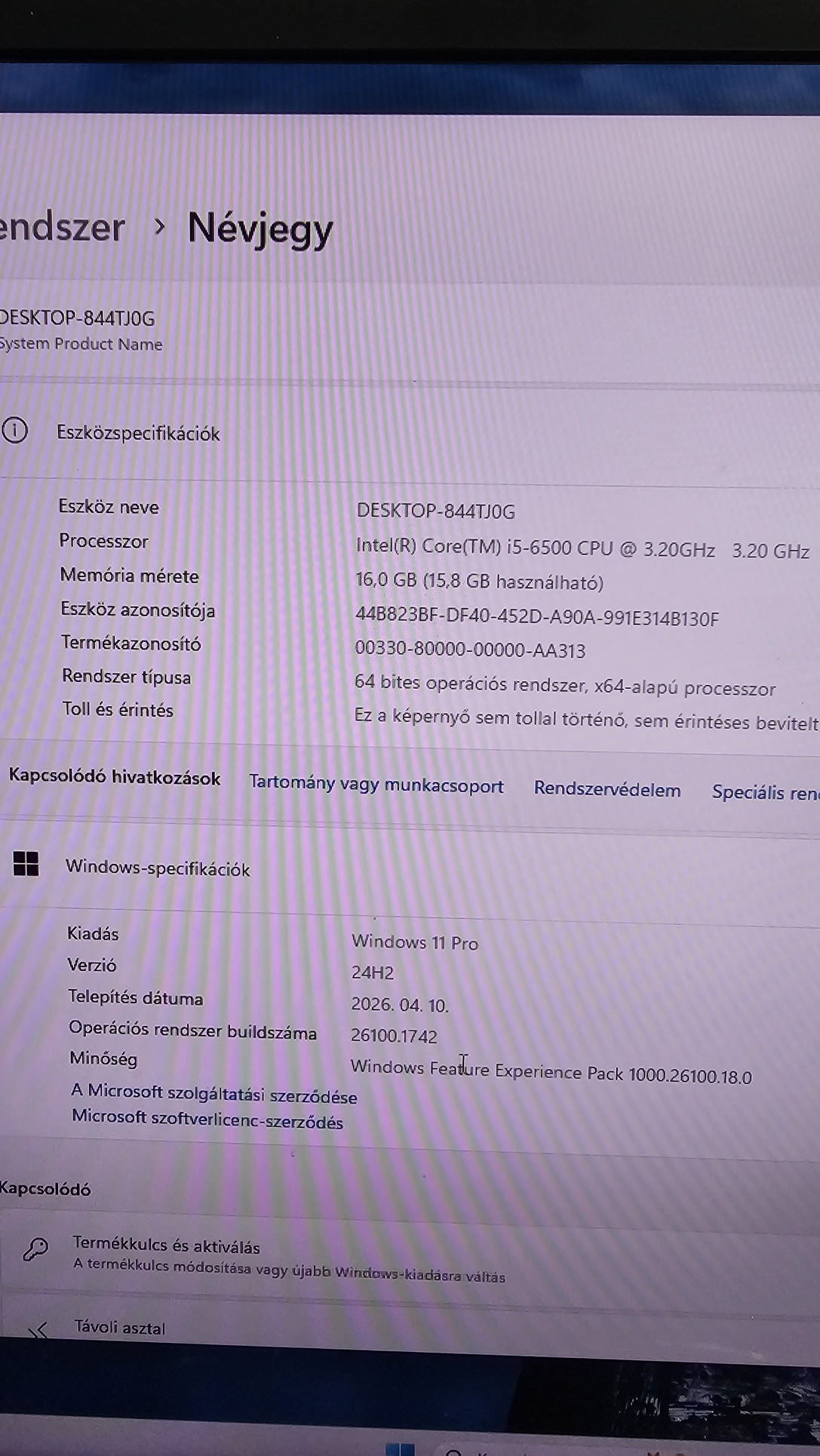Open the Speciális rendszerbeállítások link
This screenshot has width=820, height=1456.
tap(765, 792)
